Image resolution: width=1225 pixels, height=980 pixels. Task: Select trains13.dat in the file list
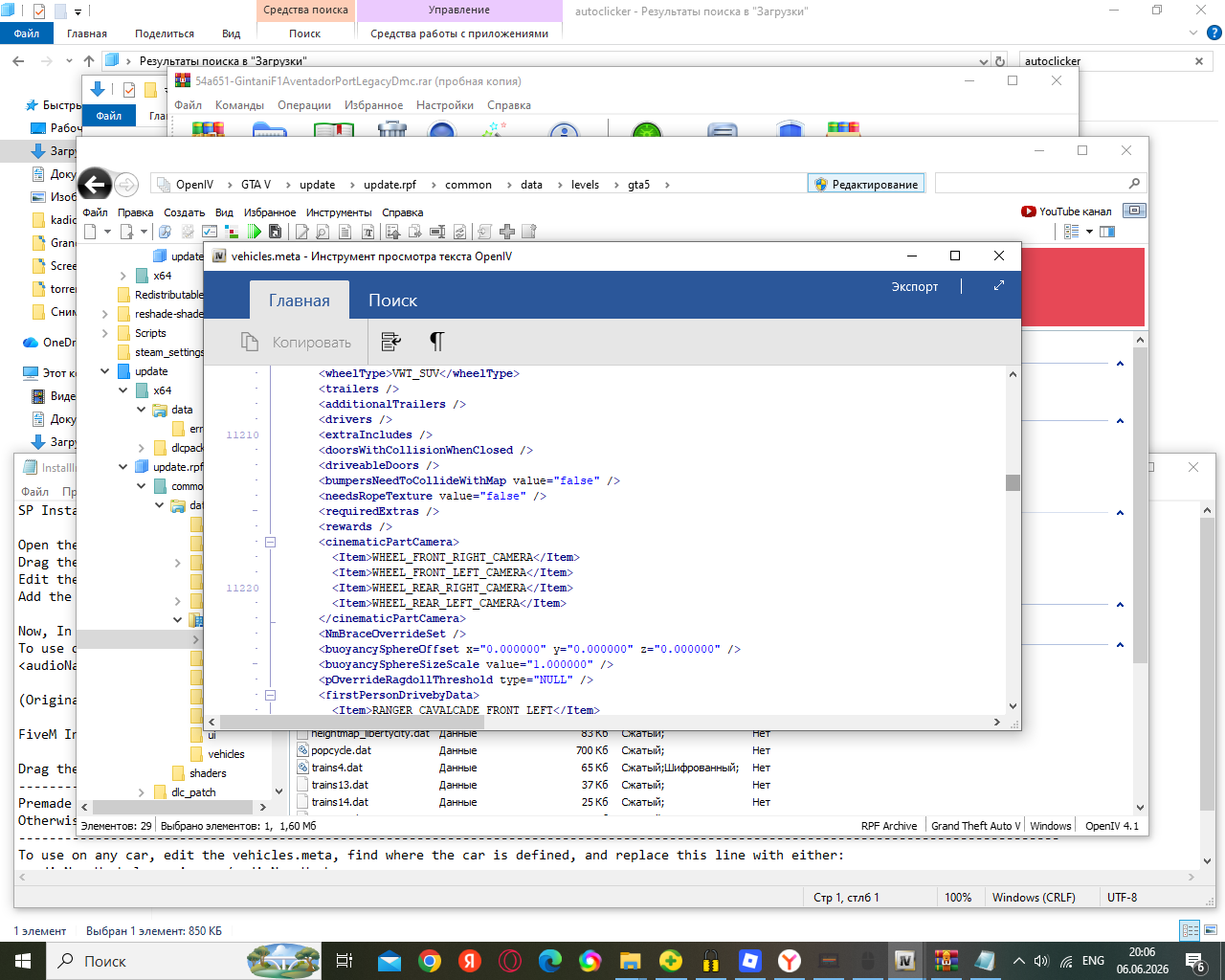click(340, 785)
